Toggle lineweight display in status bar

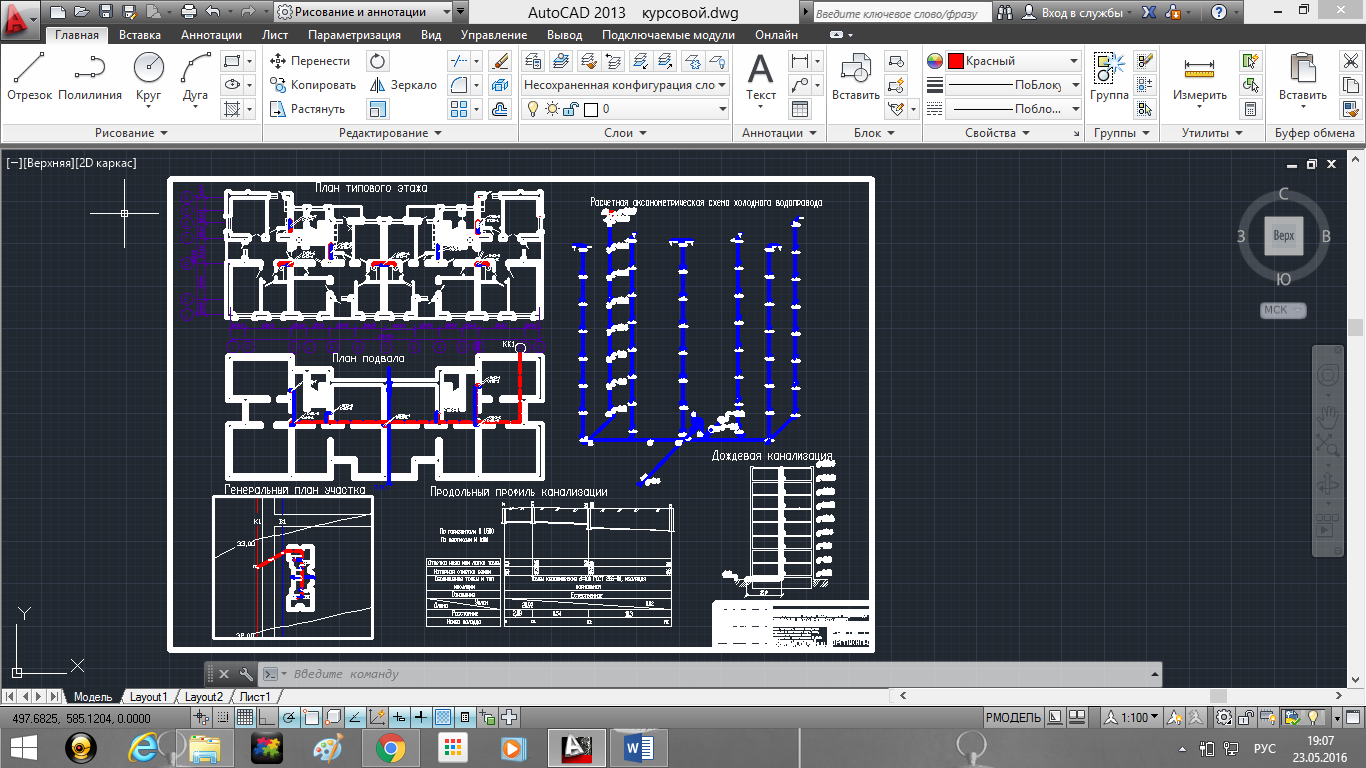click(421, 717)
